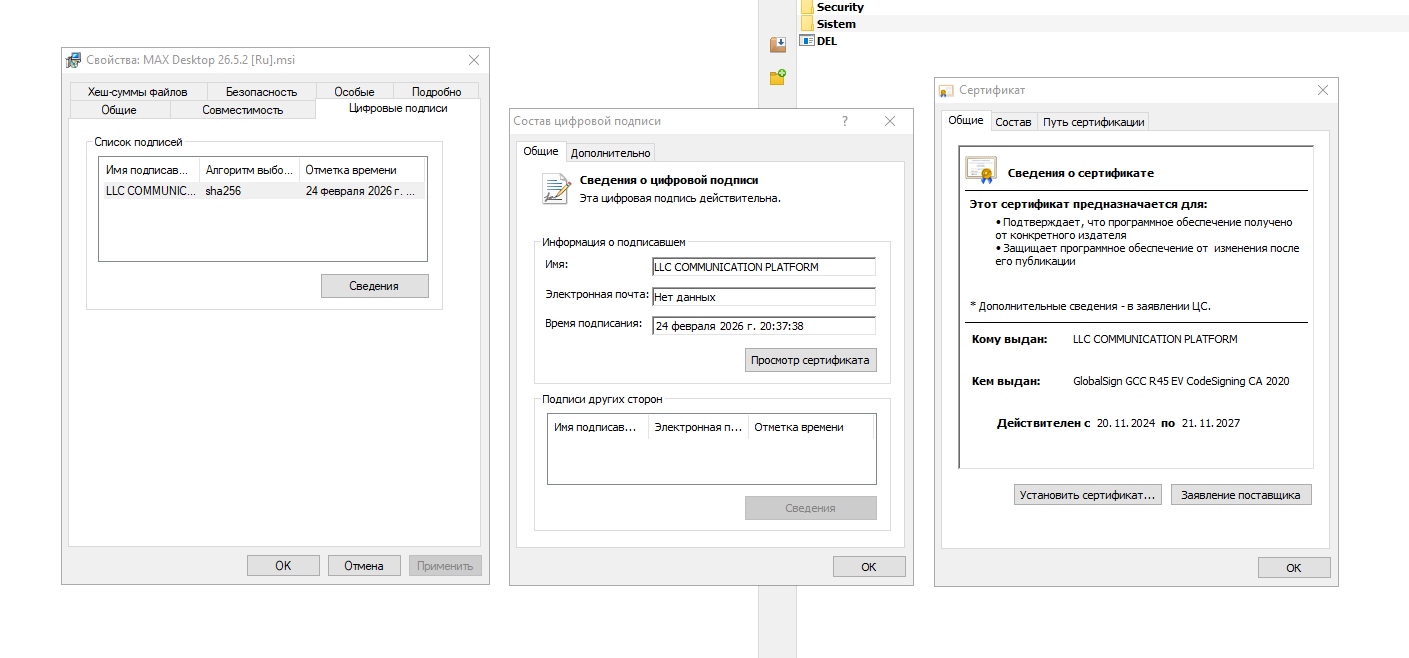Click OK in the Сертификат window
This screenshot has width=1409, height=658.
(x=1294, y=568)
